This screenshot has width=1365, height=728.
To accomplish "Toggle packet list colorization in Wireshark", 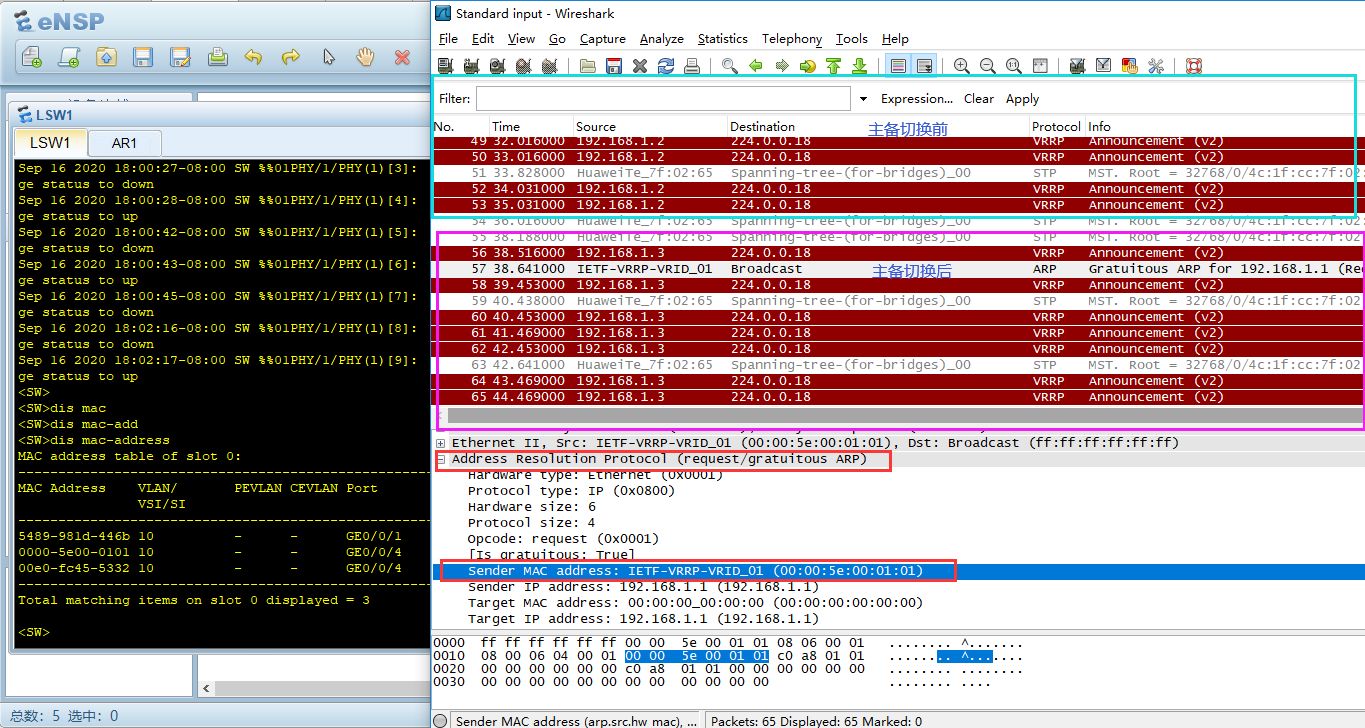I will coord(898,66).
